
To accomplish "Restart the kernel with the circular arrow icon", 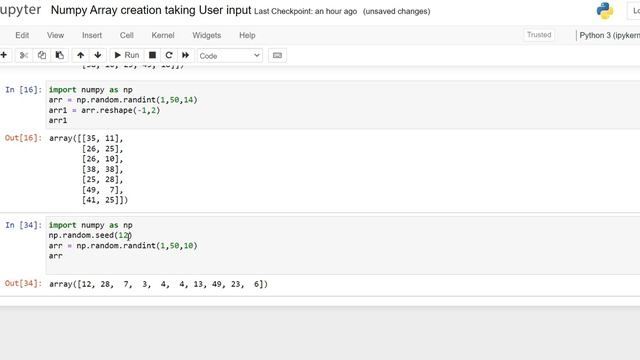I will [x=169, y=55].
